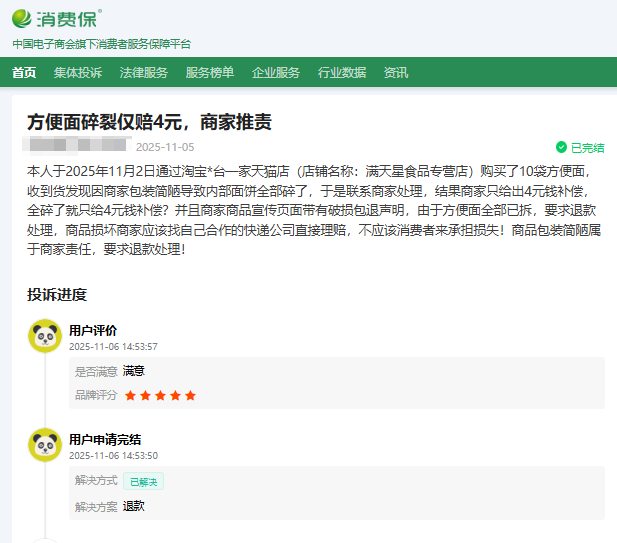The height and width of the screenshot is (543, 617).
Task: Click the panda avatar beside 用户评价
Action: tap(45, 337)
